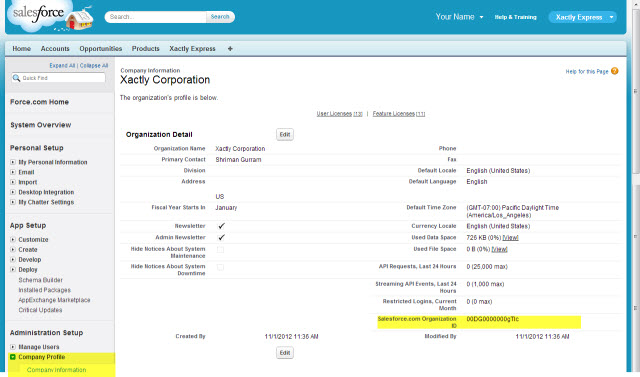Expand the Deploy section
The width and height of the screenshot is (640, 377).
[x=13, y=270]
